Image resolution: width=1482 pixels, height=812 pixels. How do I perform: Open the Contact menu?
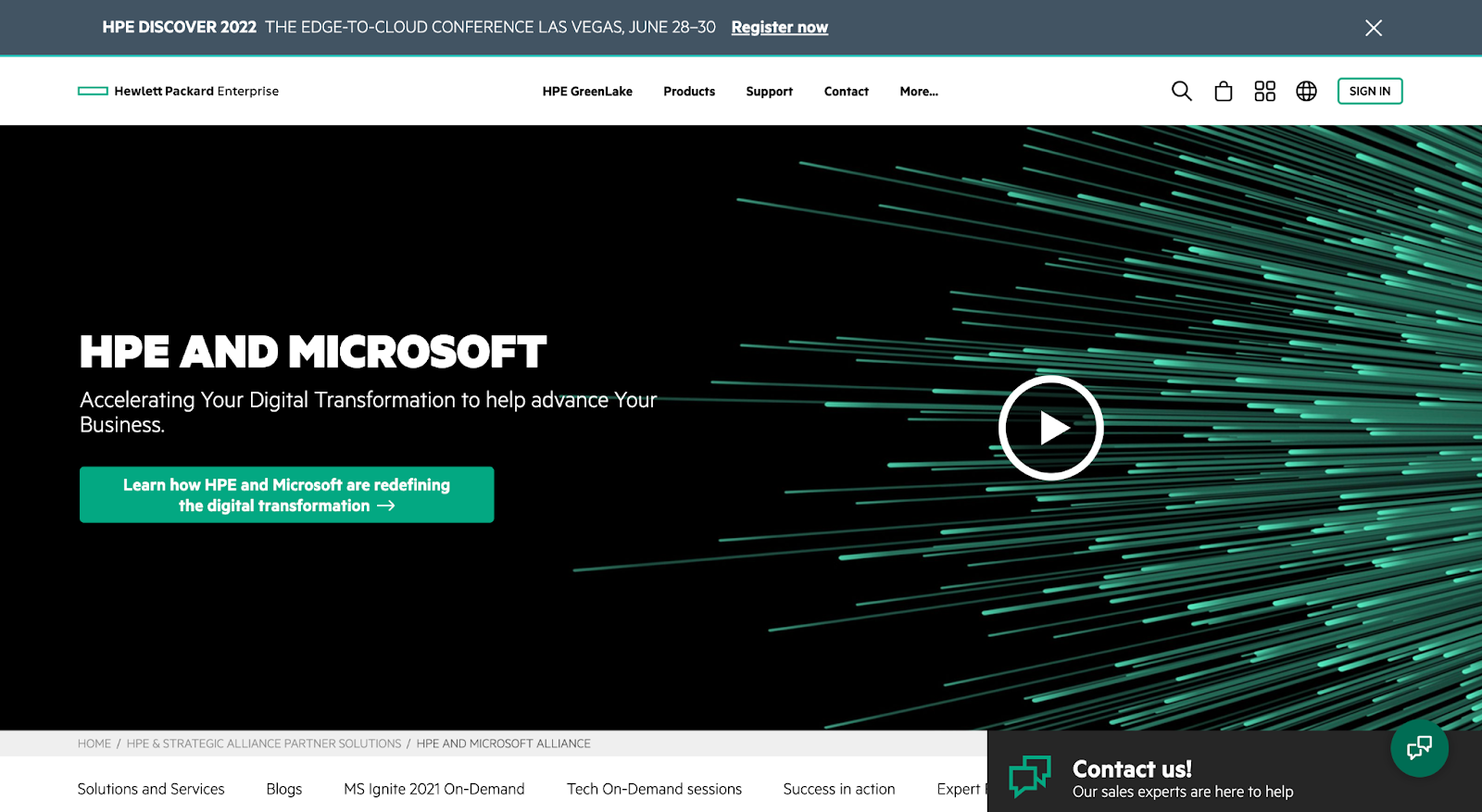pos(847,92)
